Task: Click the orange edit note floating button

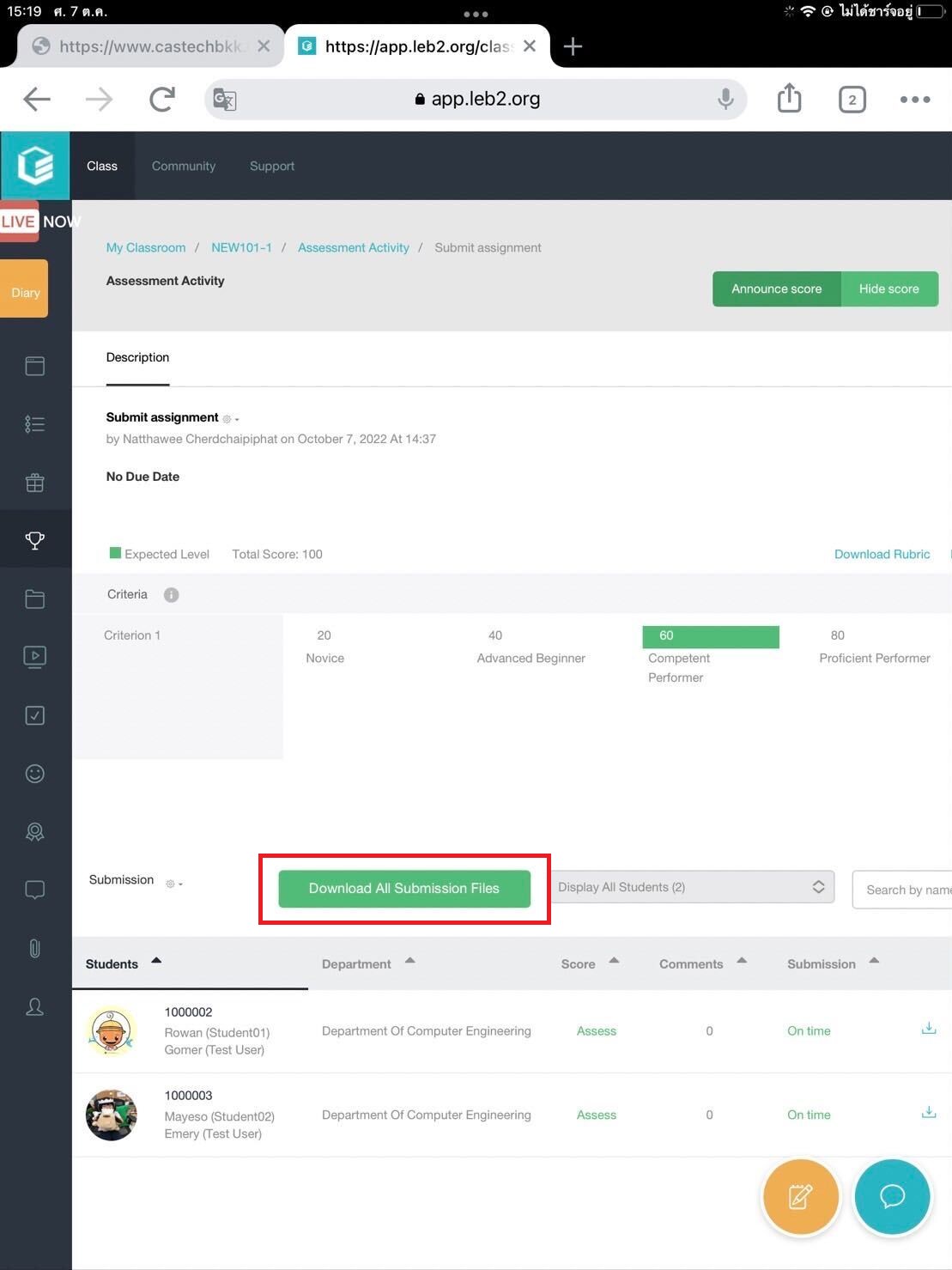Action: [800, 1196]
